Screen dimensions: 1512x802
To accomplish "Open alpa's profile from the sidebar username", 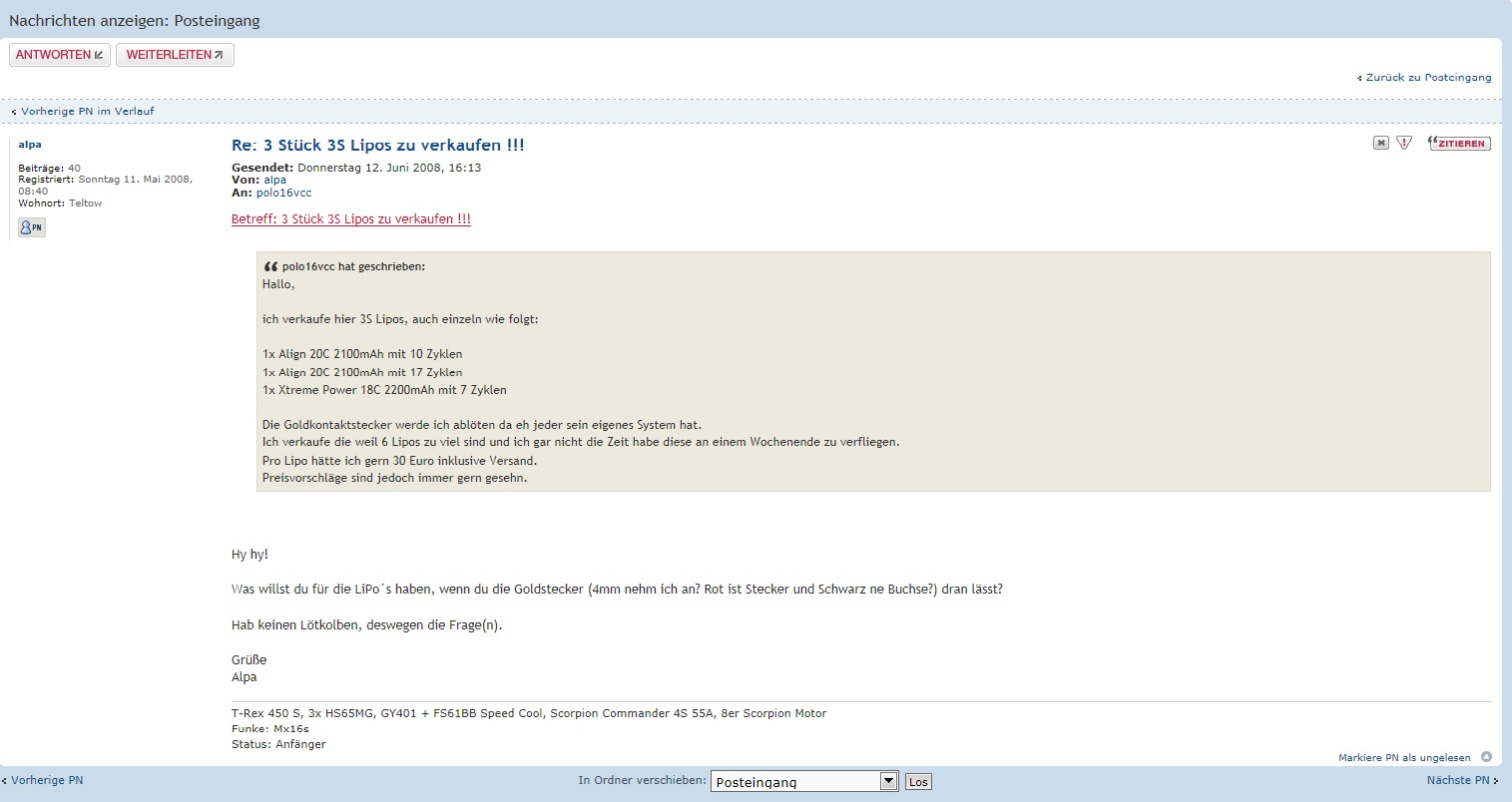I will coord(30,145).
